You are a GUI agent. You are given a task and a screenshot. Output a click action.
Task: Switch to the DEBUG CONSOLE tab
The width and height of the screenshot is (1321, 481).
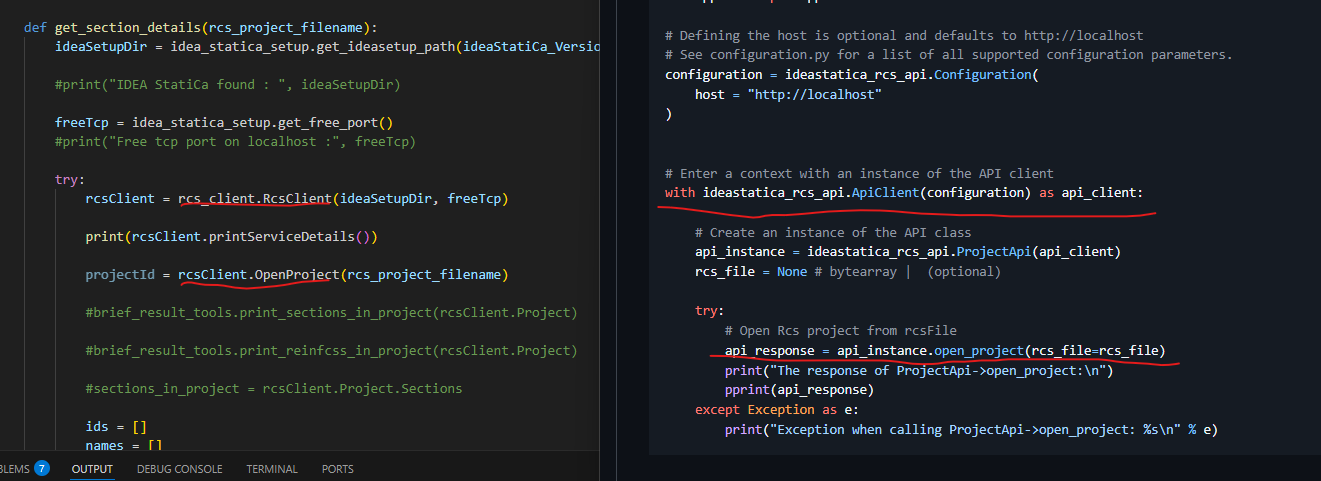179,469
